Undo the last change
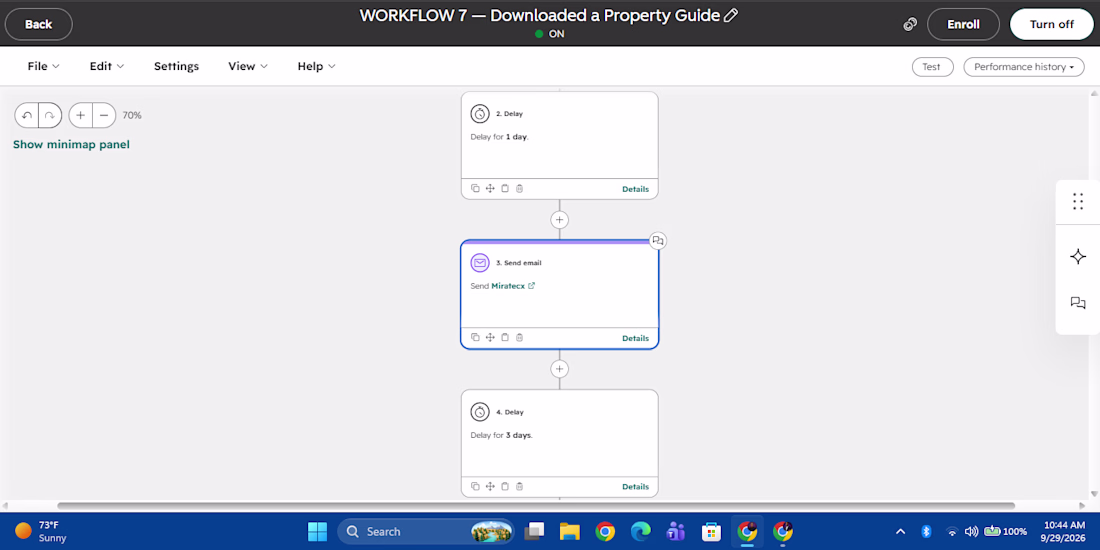 (x=27, y=115)
